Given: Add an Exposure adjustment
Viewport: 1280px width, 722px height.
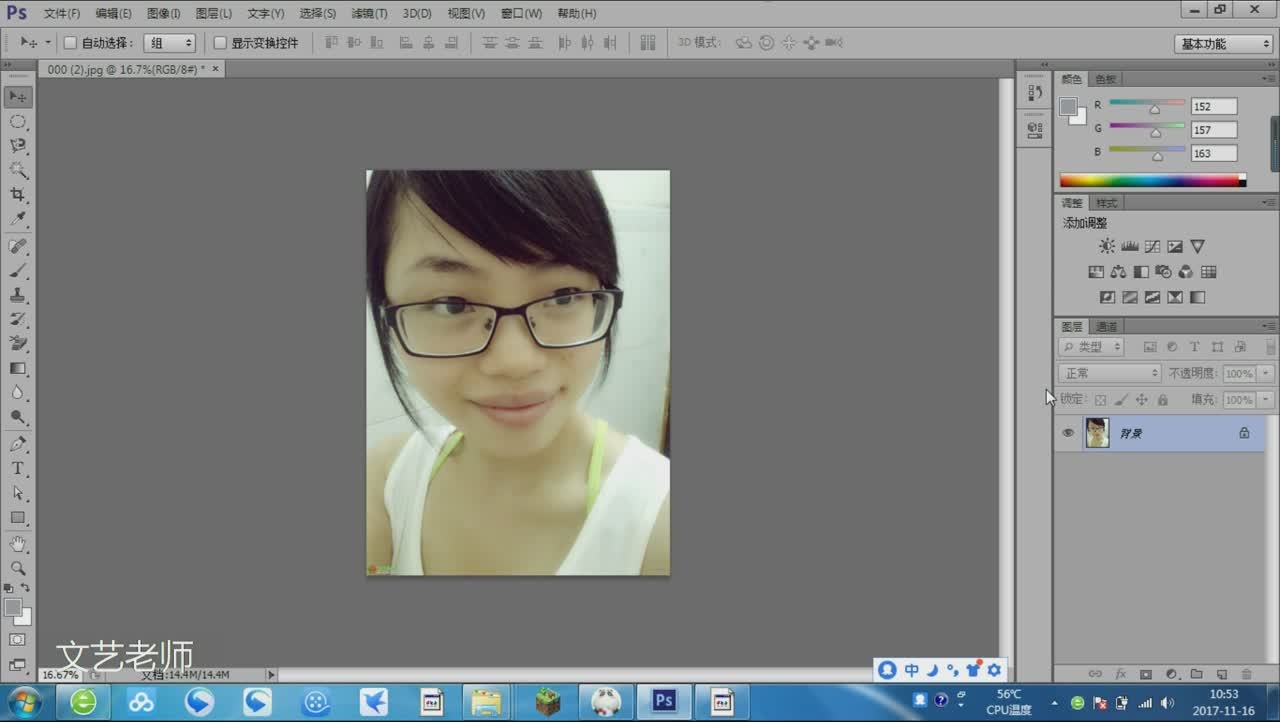Looking at the screenshot, I should [x=1175, y=246].
